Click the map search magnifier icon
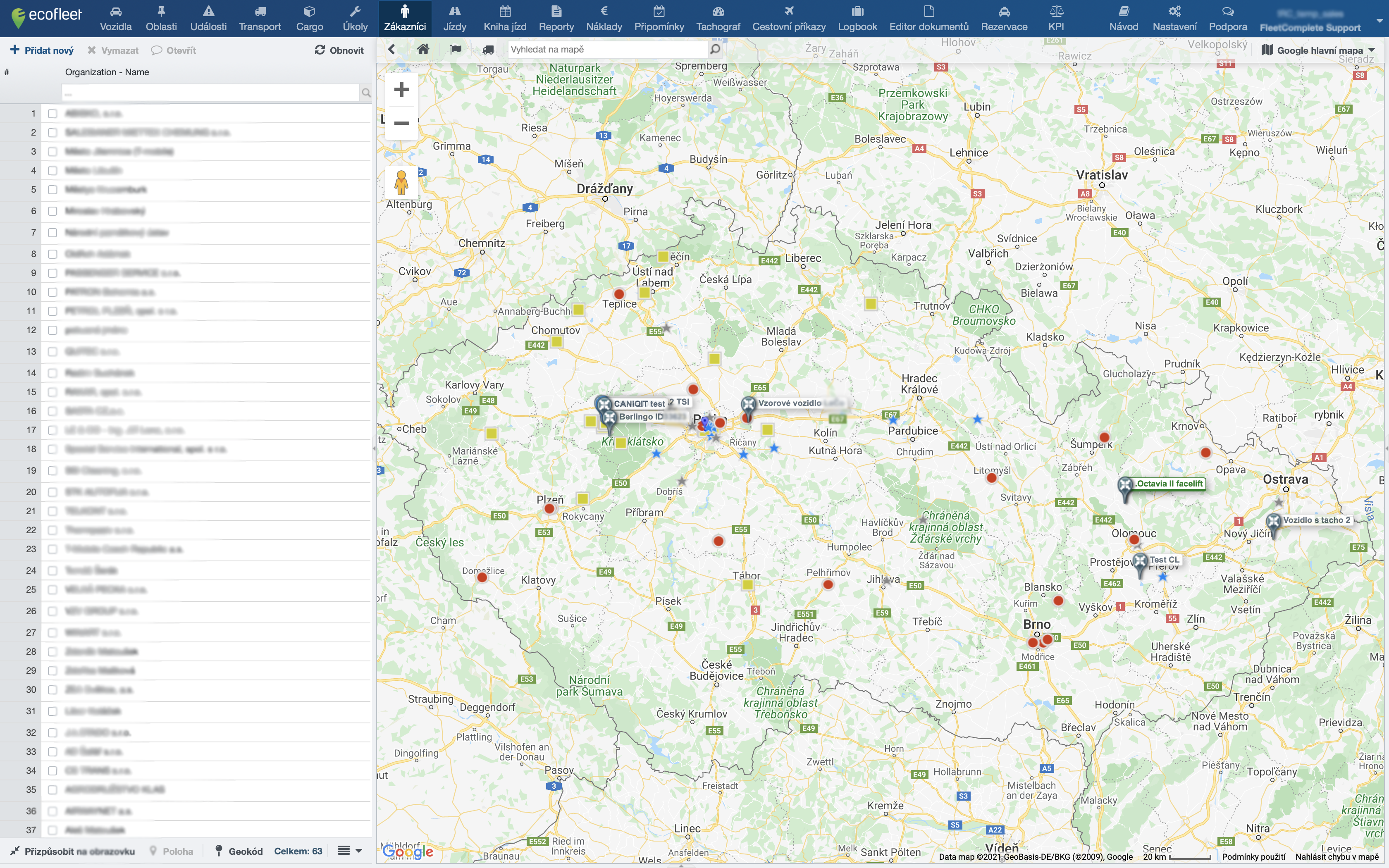 coord(715,49)
